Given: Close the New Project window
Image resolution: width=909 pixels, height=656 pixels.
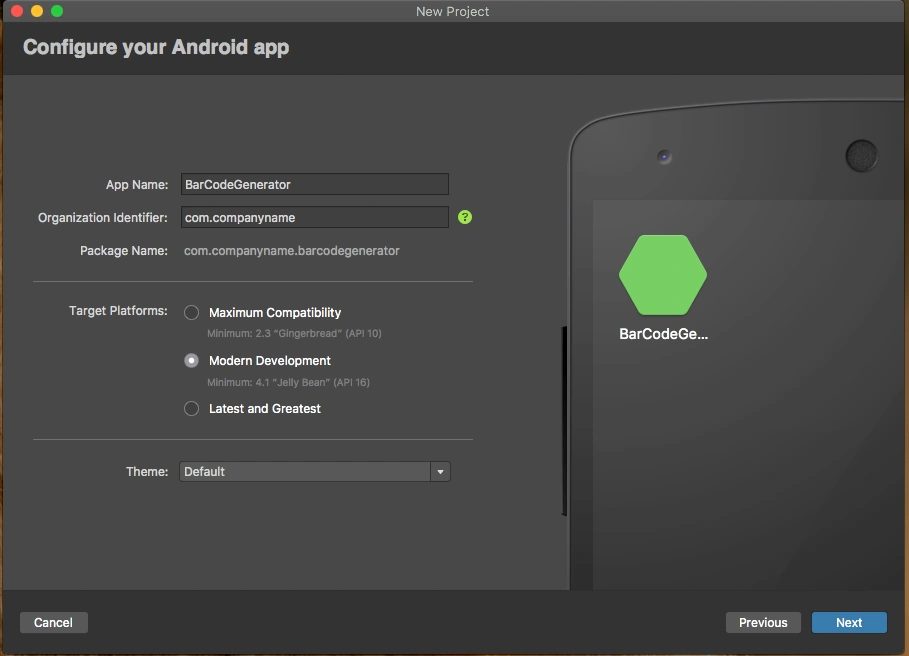Looking at the screenshot, I should pos(17,11).
